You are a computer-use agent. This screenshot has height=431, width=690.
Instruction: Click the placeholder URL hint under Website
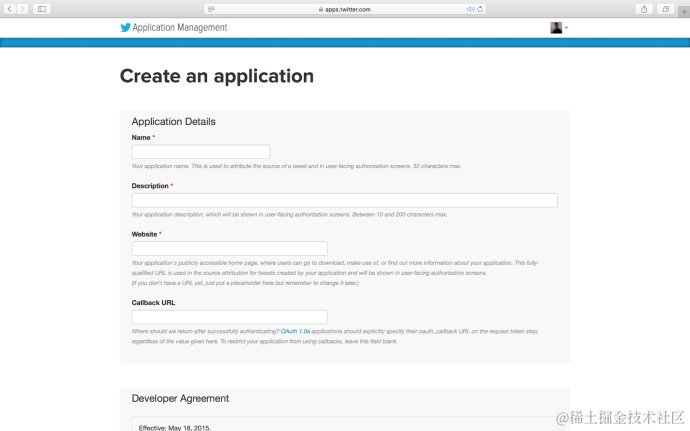pyautogui.click(x=245, y=283)
